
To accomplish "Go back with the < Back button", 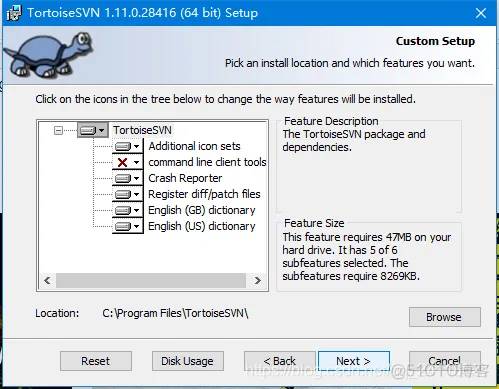I will pyautogui.click(x=280, y=361).
